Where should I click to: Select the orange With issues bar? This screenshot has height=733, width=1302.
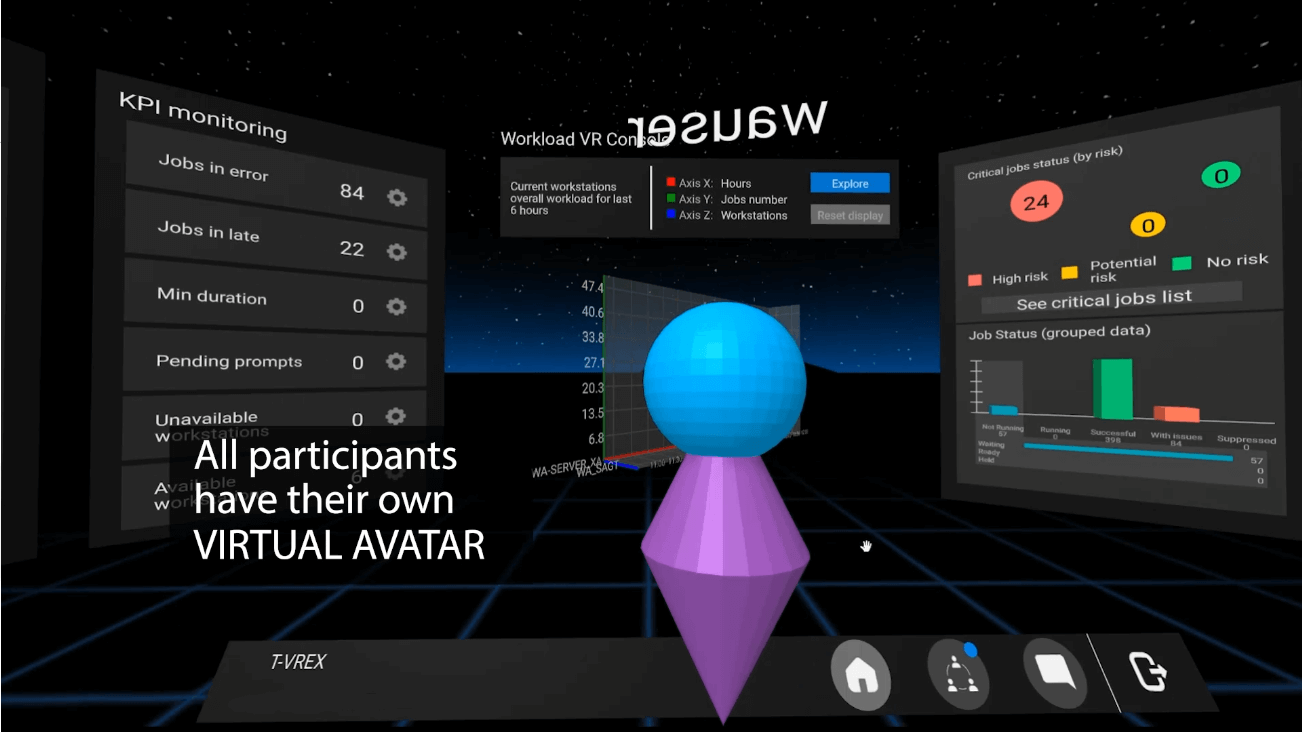(1176, 414)
